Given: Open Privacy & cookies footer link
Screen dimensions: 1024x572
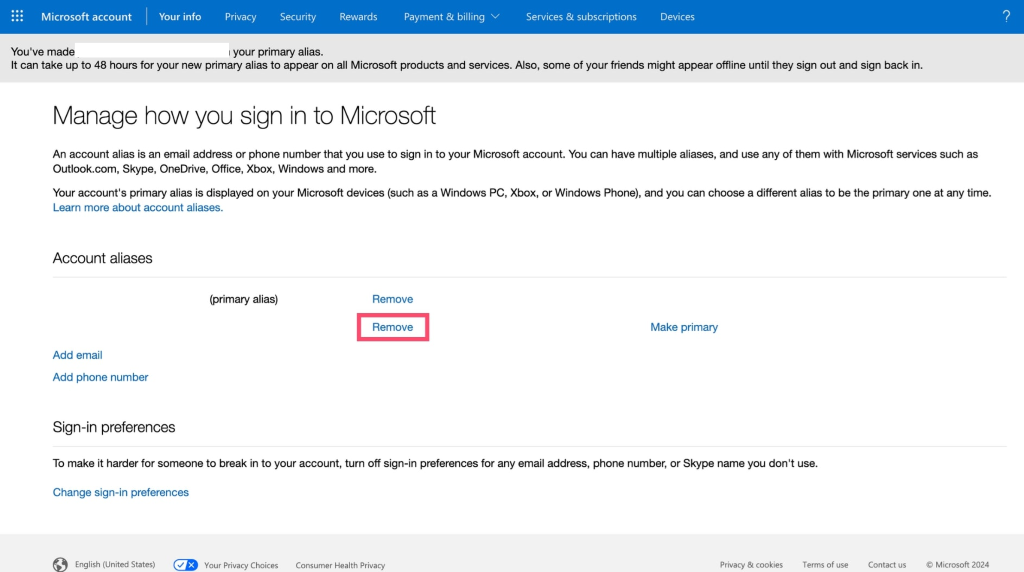Looking at the screenshot, I should point(751,564).
